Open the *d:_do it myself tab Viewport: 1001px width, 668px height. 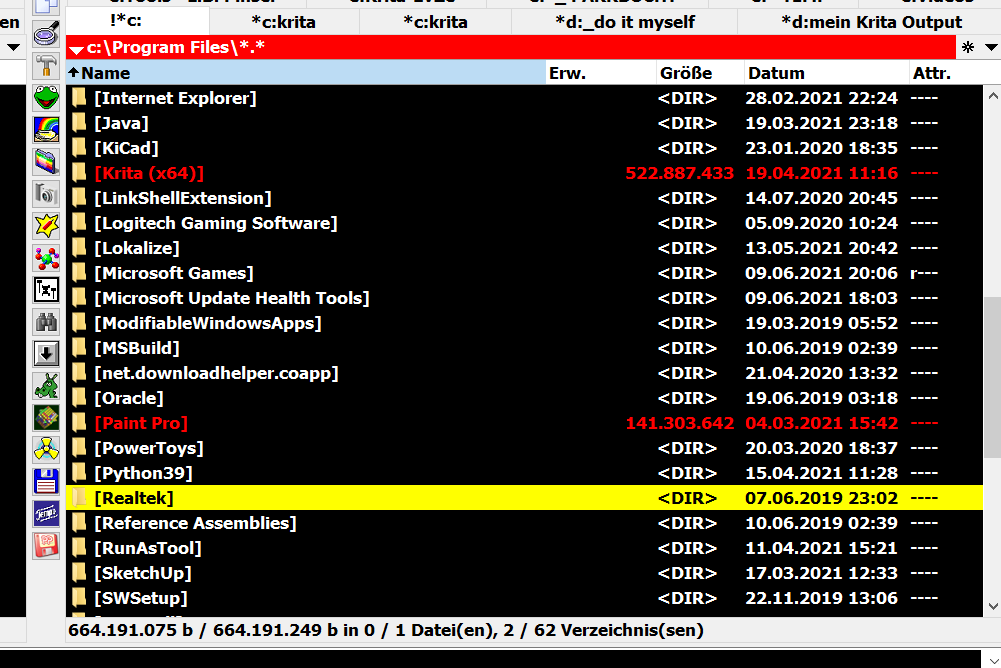624,22
